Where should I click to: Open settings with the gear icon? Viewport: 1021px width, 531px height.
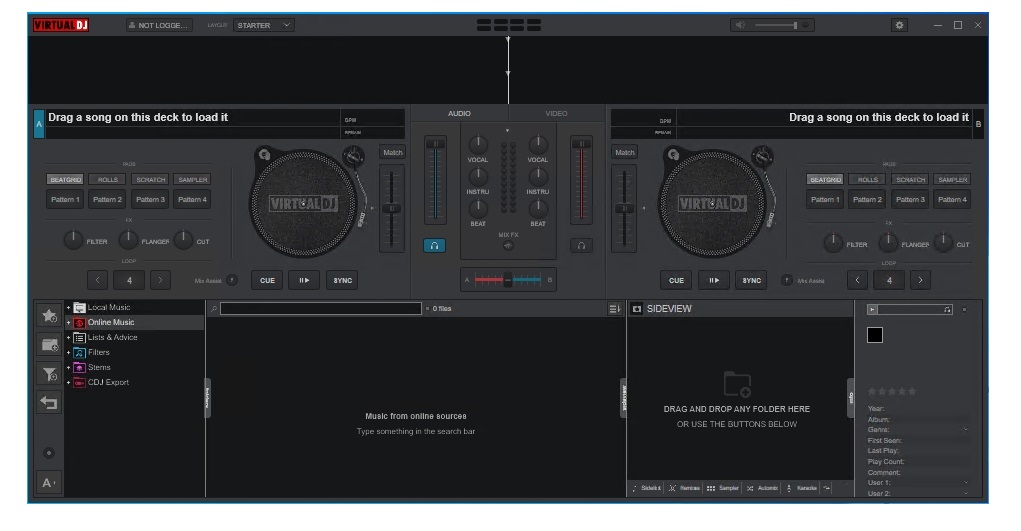pyautogui.click(x=898, y=25)
